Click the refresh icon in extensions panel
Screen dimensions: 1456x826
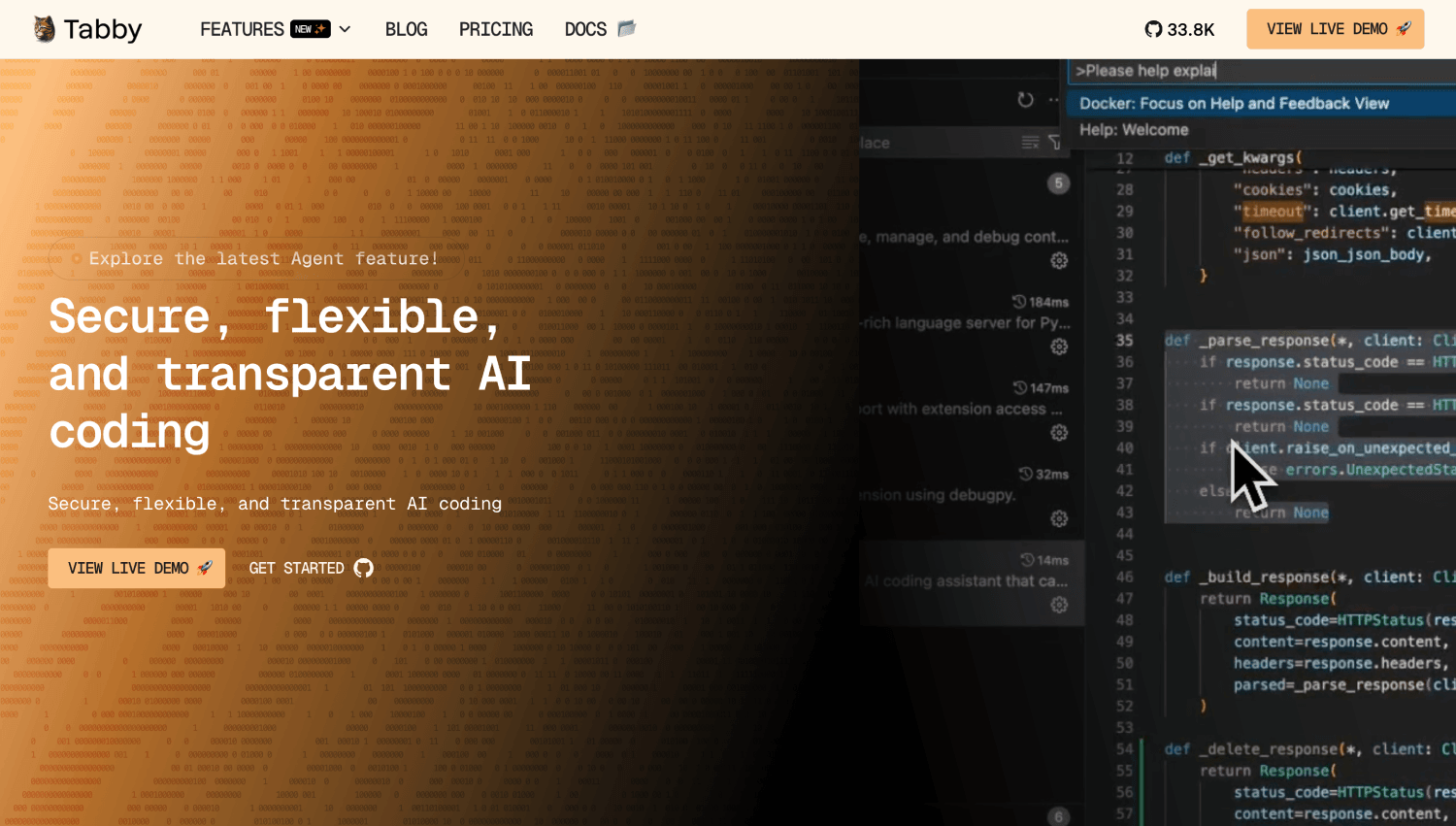(1025, 99)
